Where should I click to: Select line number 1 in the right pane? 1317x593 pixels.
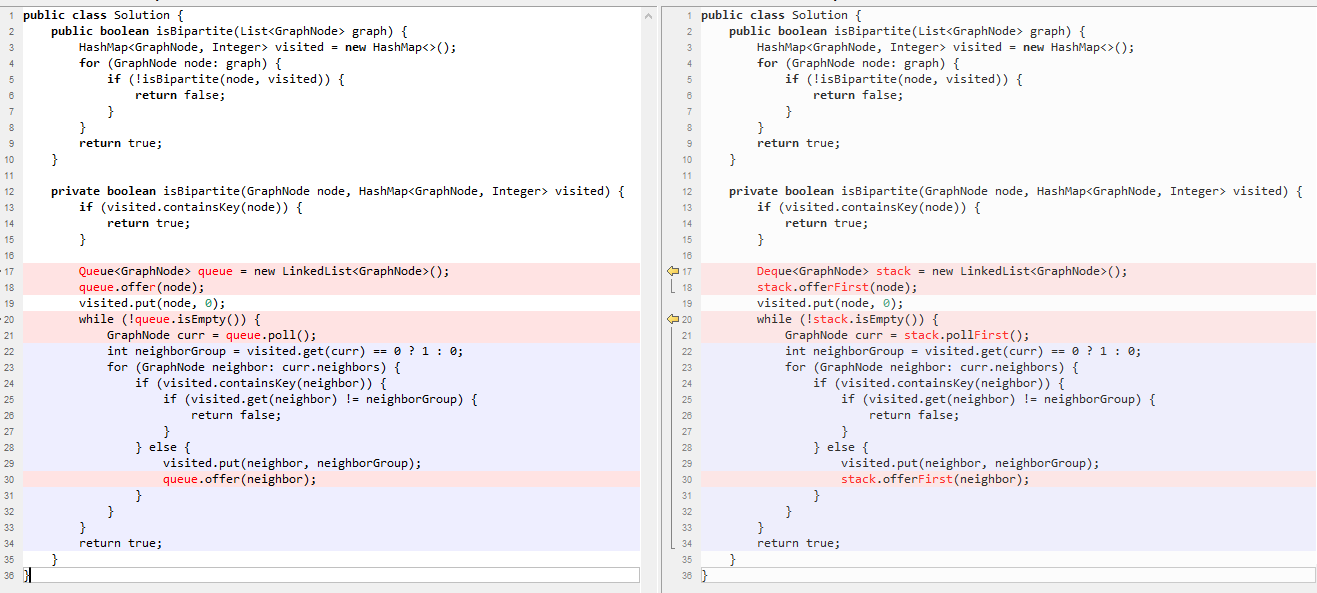689,15
